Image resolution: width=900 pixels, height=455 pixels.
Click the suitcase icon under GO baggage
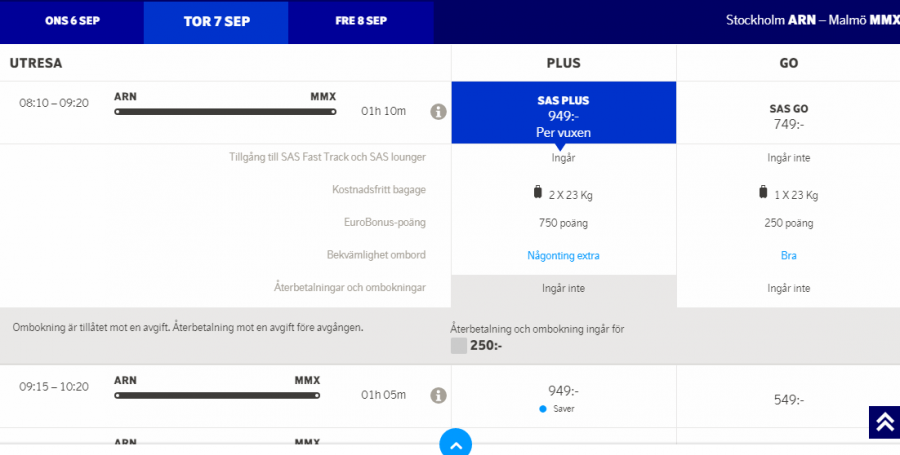(764, 191)
